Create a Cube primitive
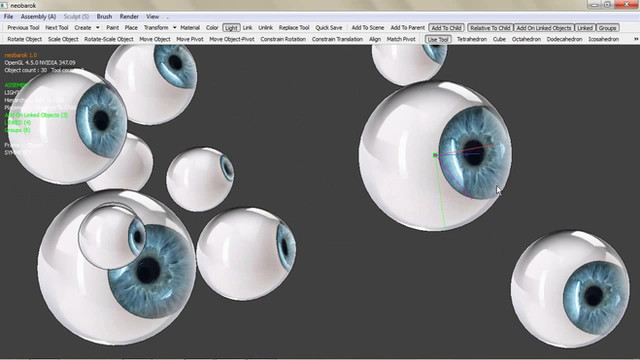 point(499,39)
